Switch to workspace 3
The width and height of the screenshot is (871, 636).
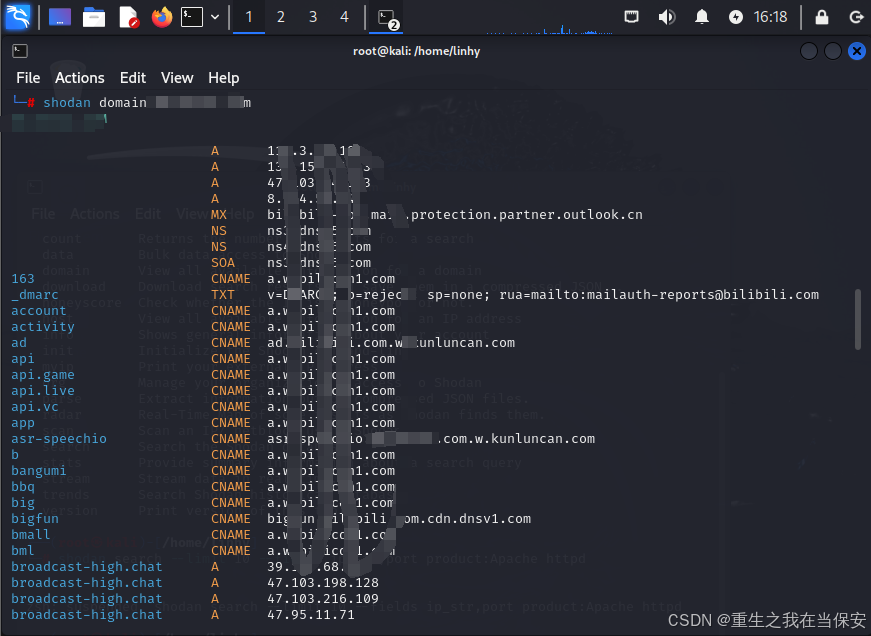click(313, 17)
